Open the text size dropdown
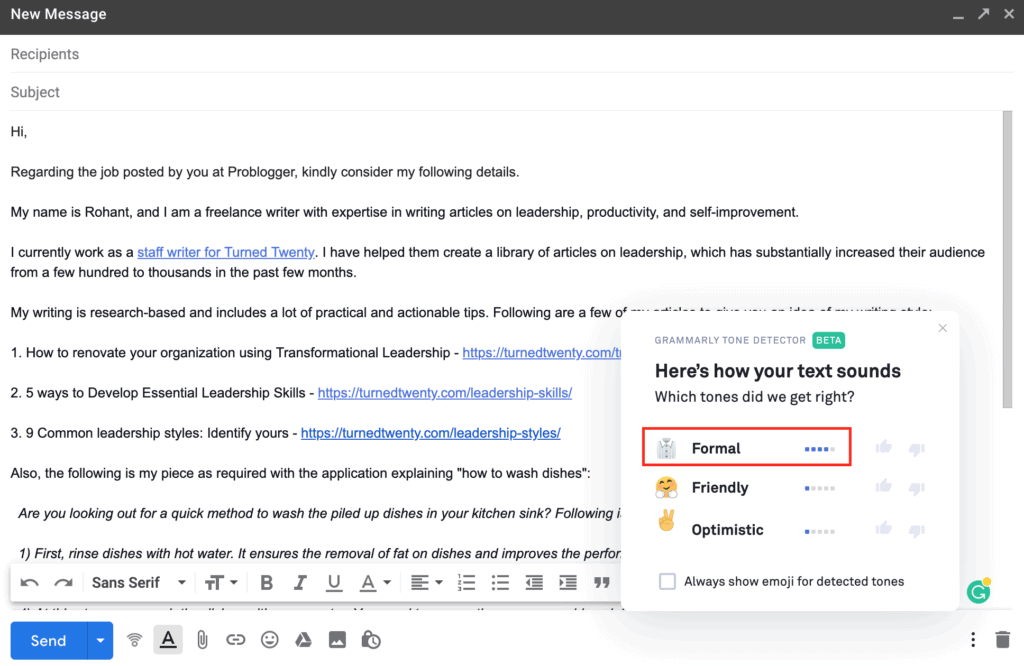 point(221,582)
